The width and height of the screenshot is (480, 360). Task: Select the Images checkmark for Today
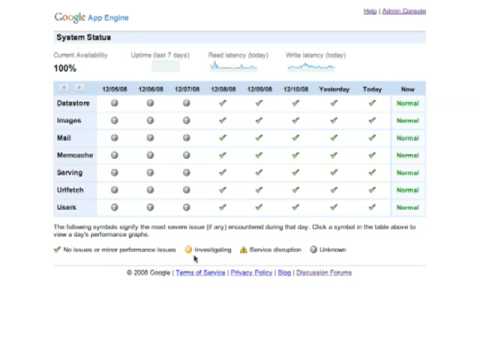(372, 120)
